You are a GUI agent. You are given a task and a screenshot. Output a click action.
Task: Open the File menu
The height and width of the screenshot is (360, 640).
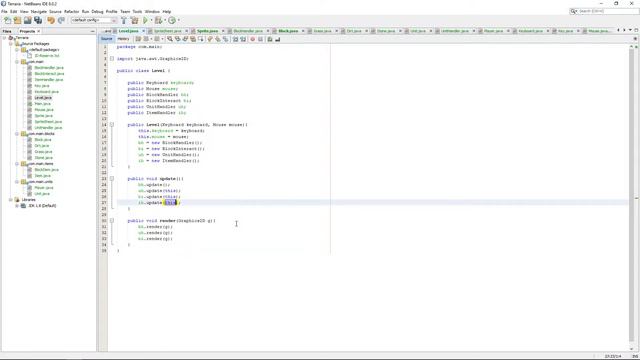pos(4,11)
